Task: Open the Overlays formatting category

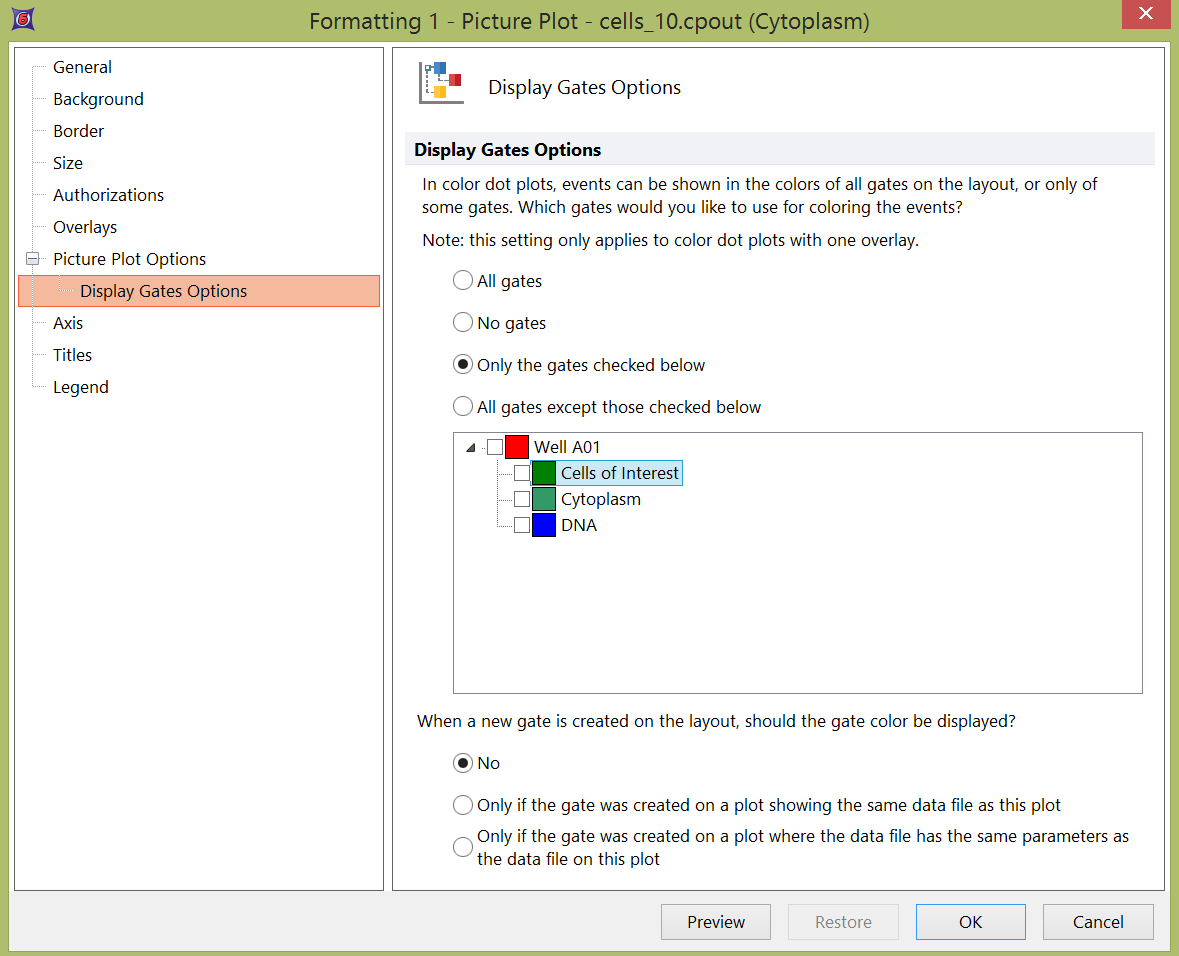Action: [x=85, y=227]
